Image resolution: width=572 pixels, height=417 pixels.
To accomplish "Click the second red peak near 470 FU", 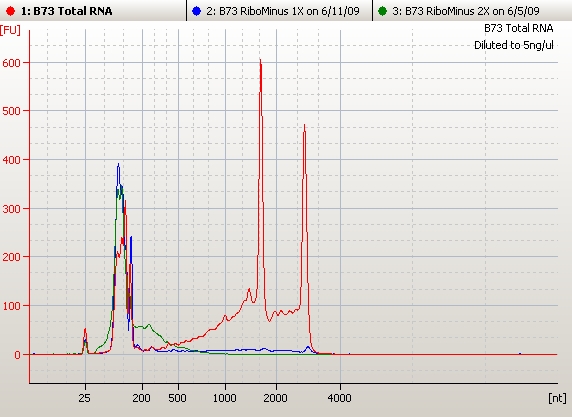I will 304,126.
